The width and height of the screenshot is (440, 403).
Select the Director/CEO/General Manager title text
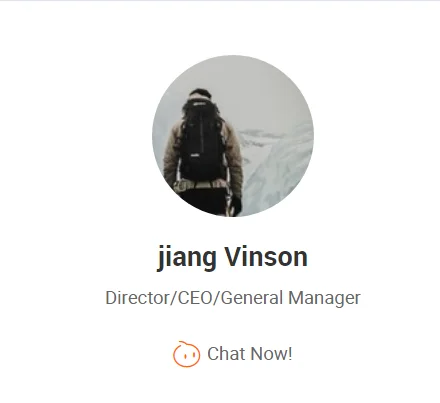point(233,298)
